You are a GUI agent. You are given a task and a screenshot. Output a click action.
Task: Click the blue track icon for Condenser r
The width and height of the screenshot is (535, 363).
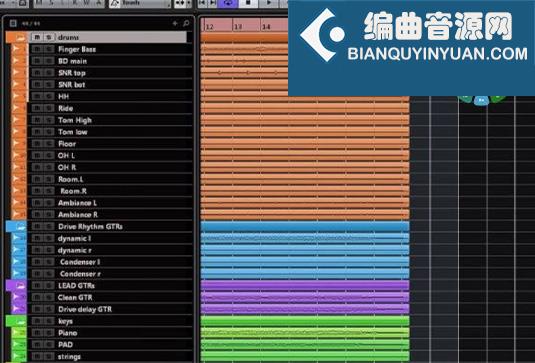16,274
